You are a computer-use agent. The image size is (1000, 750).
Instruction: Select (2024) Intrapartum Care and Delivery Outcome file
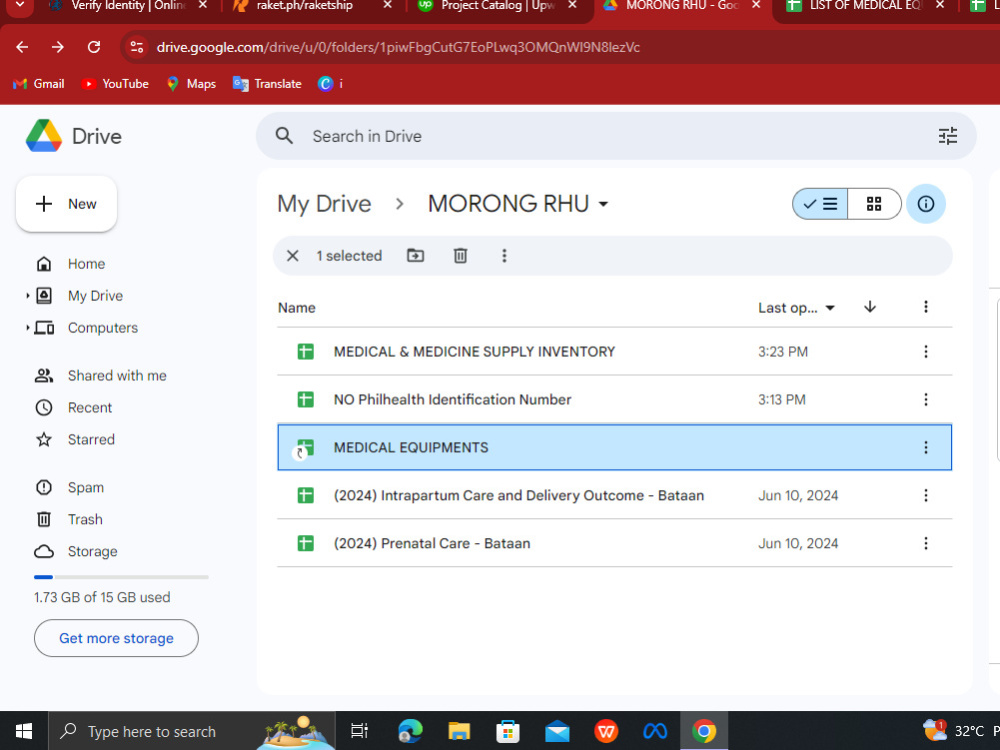click(x=518, y=496)
